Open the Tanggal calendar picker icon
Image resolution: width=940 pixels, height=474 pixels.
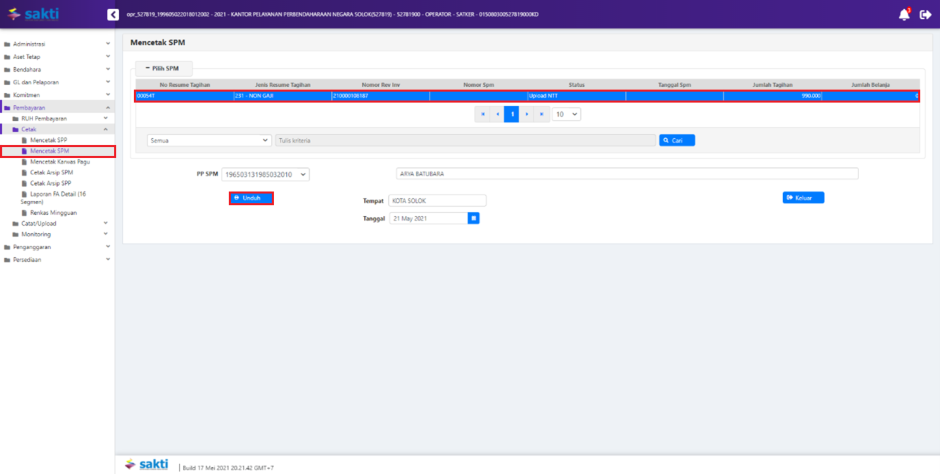pyautogui.click(x=474, y=217)
